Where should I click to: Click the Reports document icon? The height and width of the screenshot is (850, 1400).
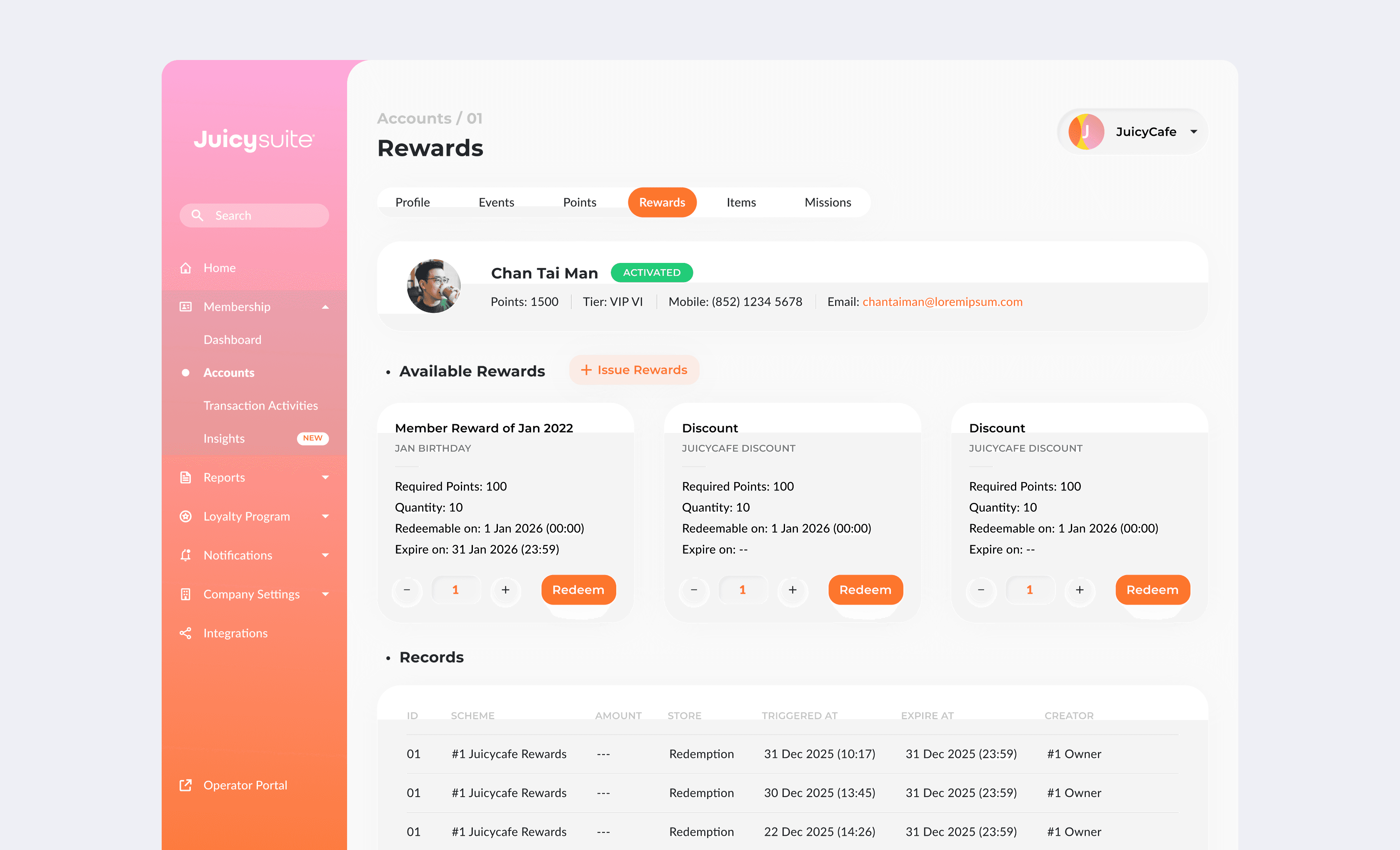coord(185,477)
